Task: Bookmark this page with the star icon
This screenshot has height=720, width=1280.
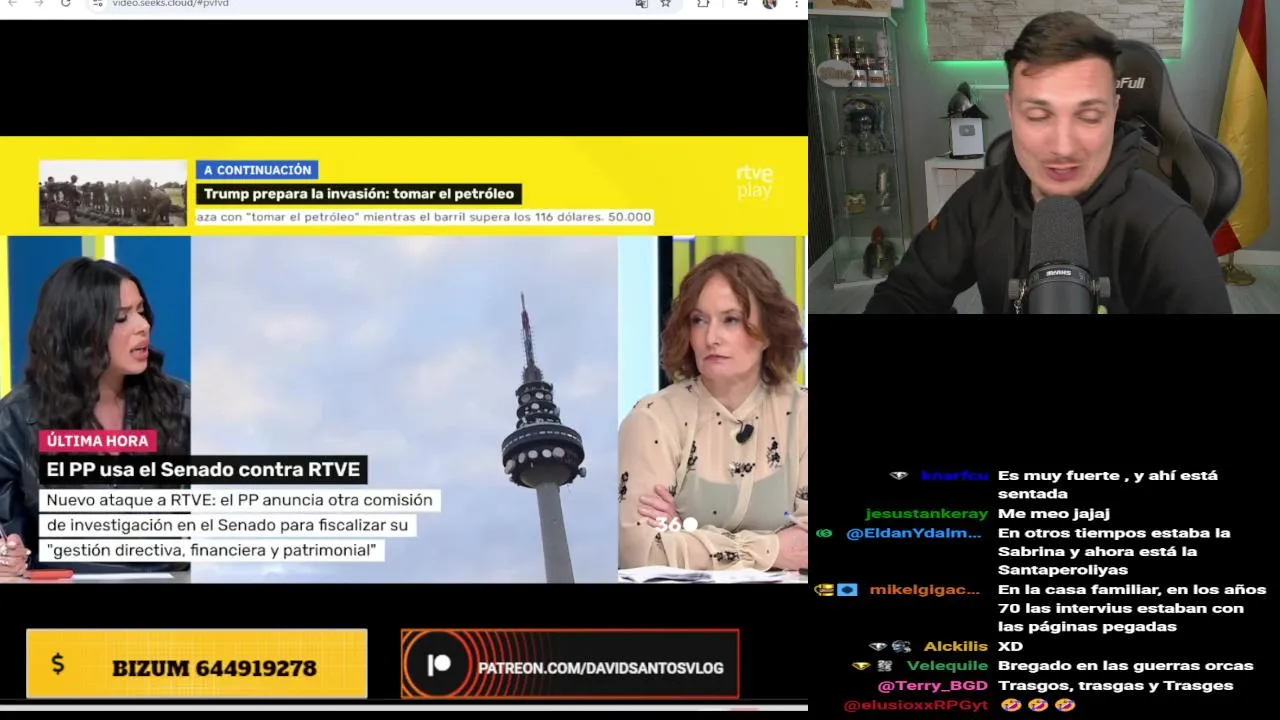Action: pyautogui.click(x=665, y=3)
